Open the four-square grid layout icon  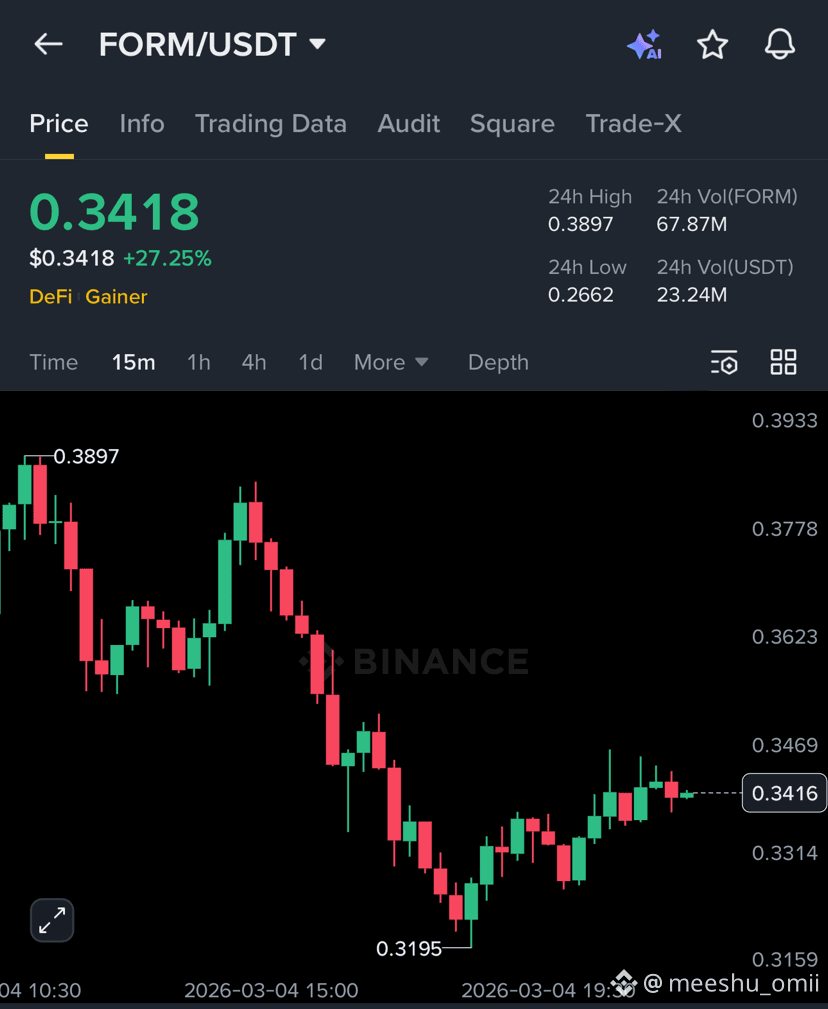[784, 362]
